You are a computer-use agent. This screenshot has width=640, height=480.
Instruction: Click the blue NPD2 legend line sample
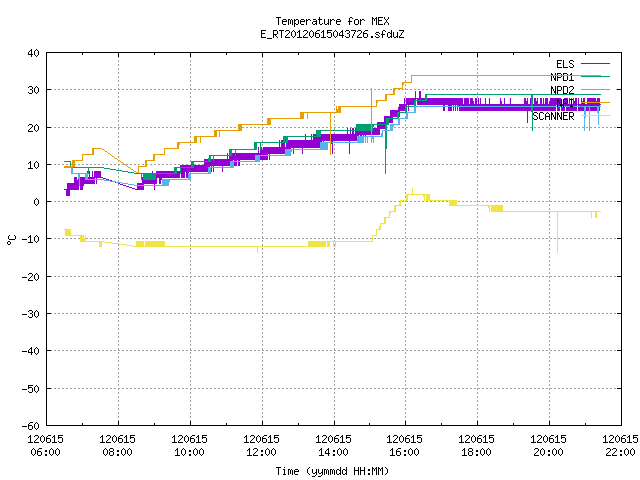(x=596, y=89)
